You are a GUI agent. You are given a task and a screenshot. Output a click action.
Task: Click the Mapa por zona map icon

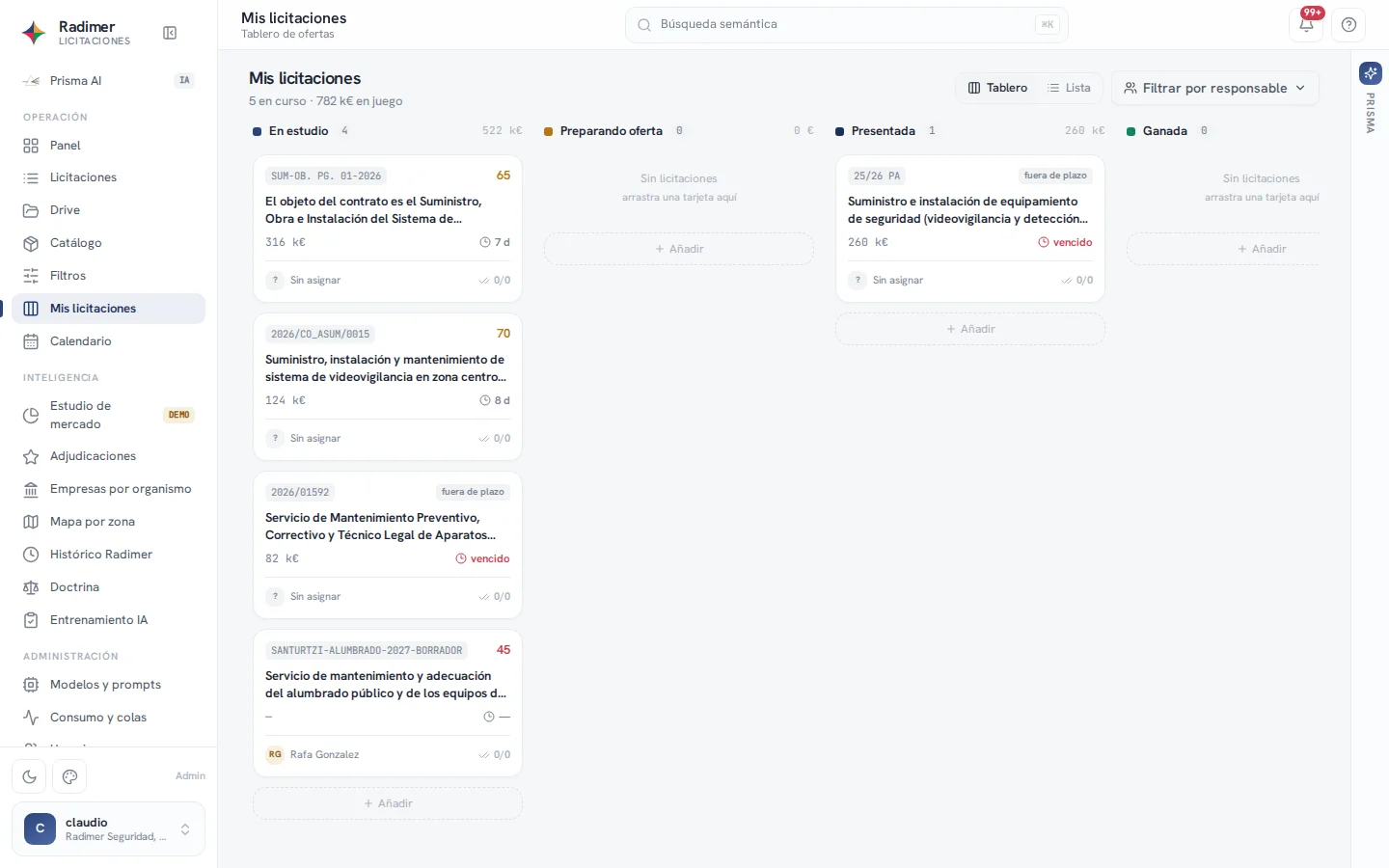pyautogui.click(x=31, y=522)
